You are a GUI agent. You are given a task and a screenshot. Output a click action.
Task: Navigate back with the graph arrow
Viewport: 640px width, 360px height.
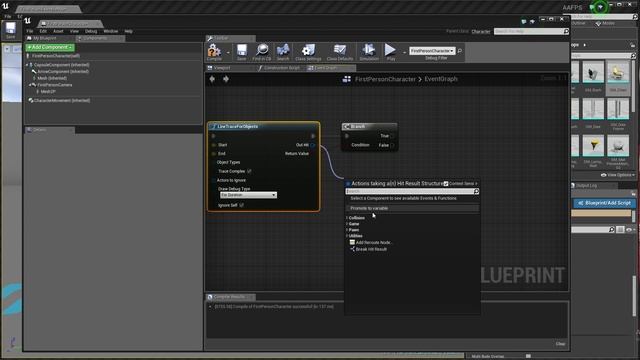pos(212,79)
